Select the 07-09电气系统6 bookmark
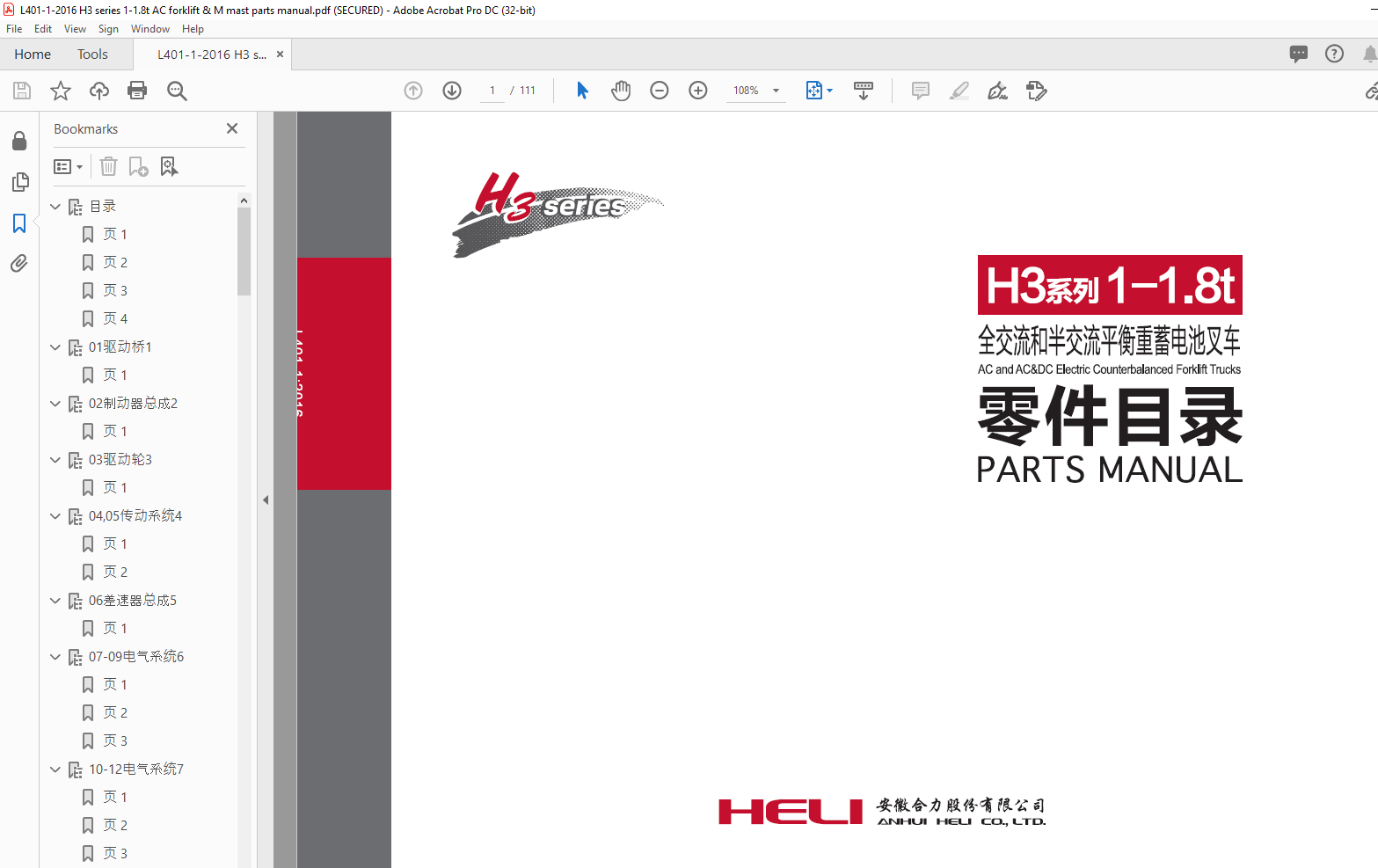Screen dimensions: 1378x868 point(135,657)
